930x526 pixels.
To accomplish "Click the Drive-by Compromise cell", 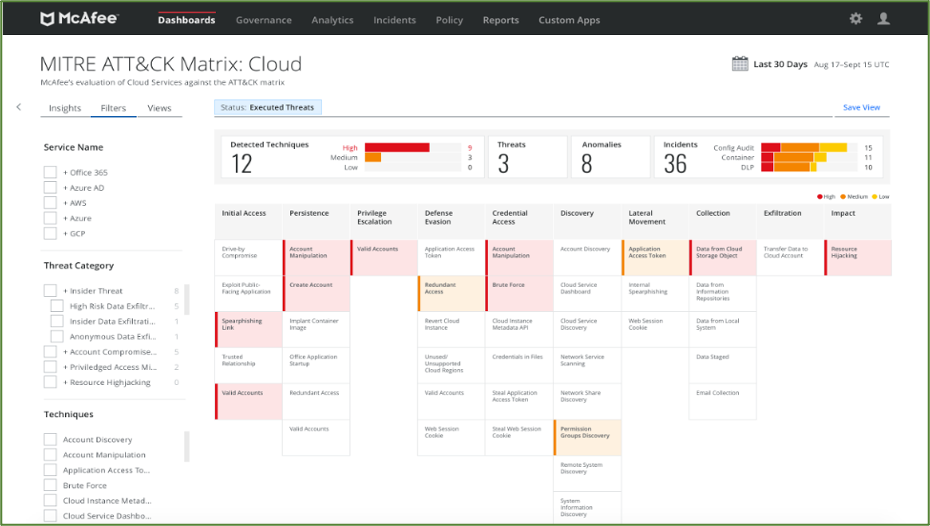I will pyautogui.click(x=249, y=257).
